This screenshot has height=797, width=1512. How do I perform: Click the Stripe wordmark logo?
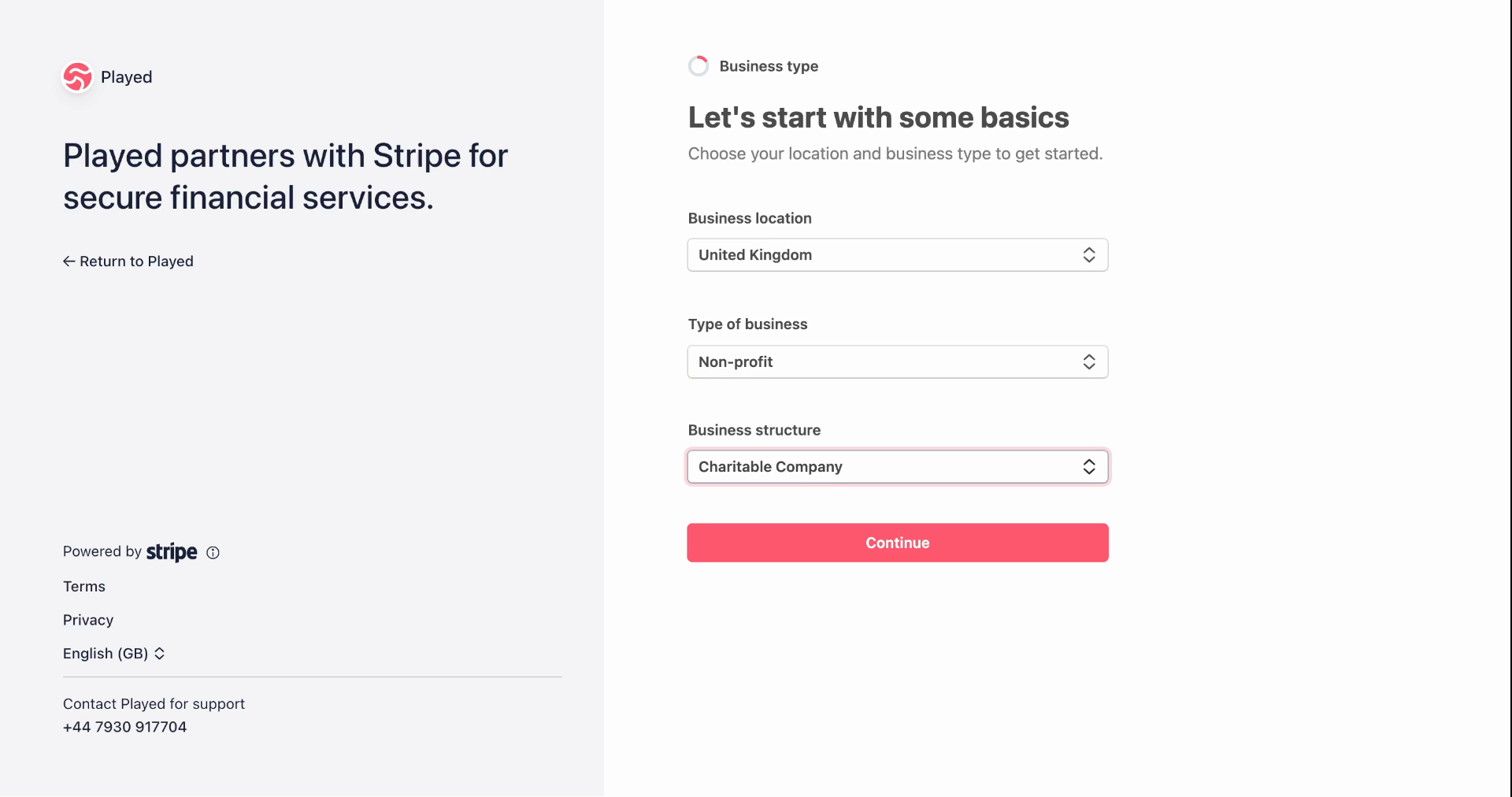(x=172, y=552)
